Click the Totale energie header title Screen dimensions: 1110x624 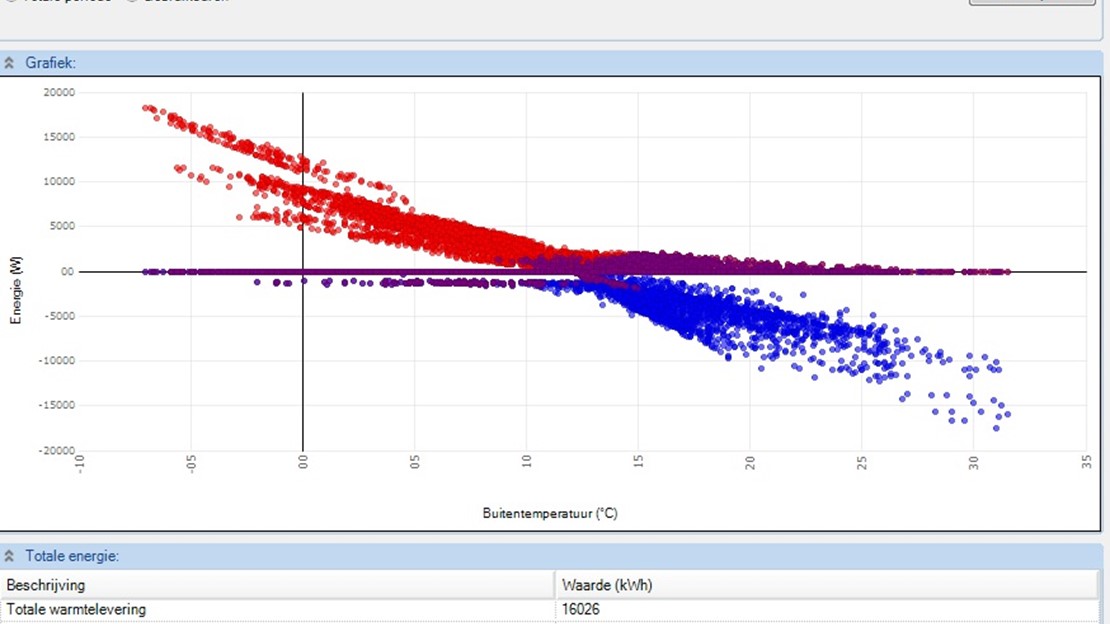pyautogui.click(x=73, y=556)
